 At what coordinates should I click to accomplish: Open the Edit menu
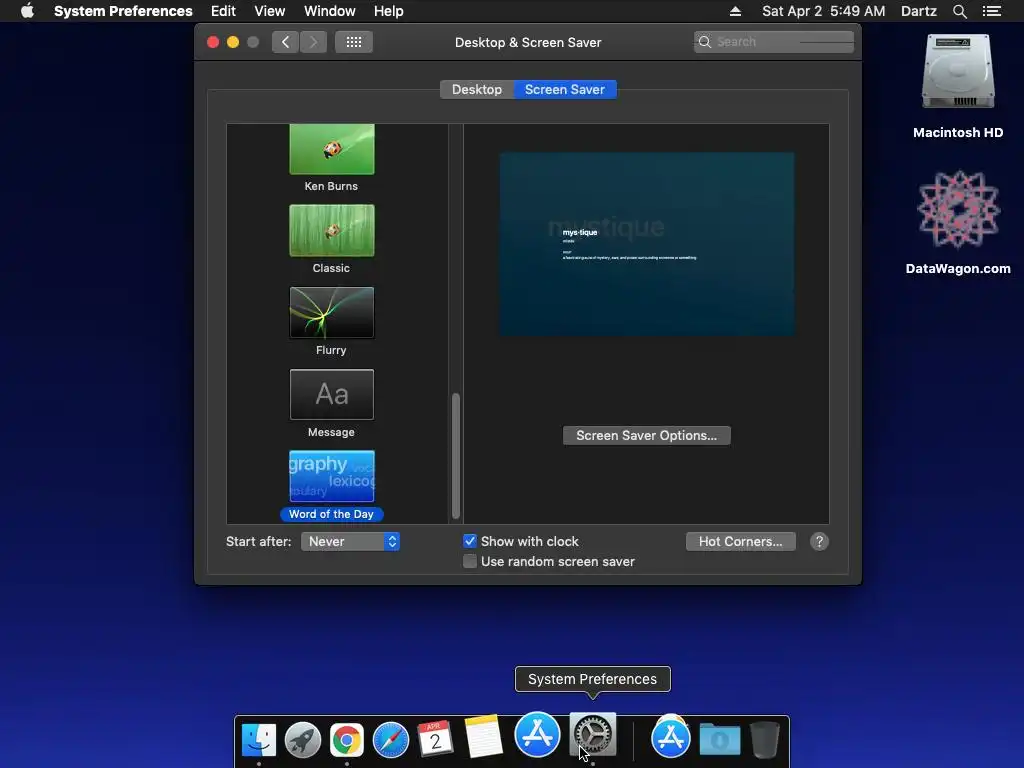pyautogui.click(x=223, y=11)
